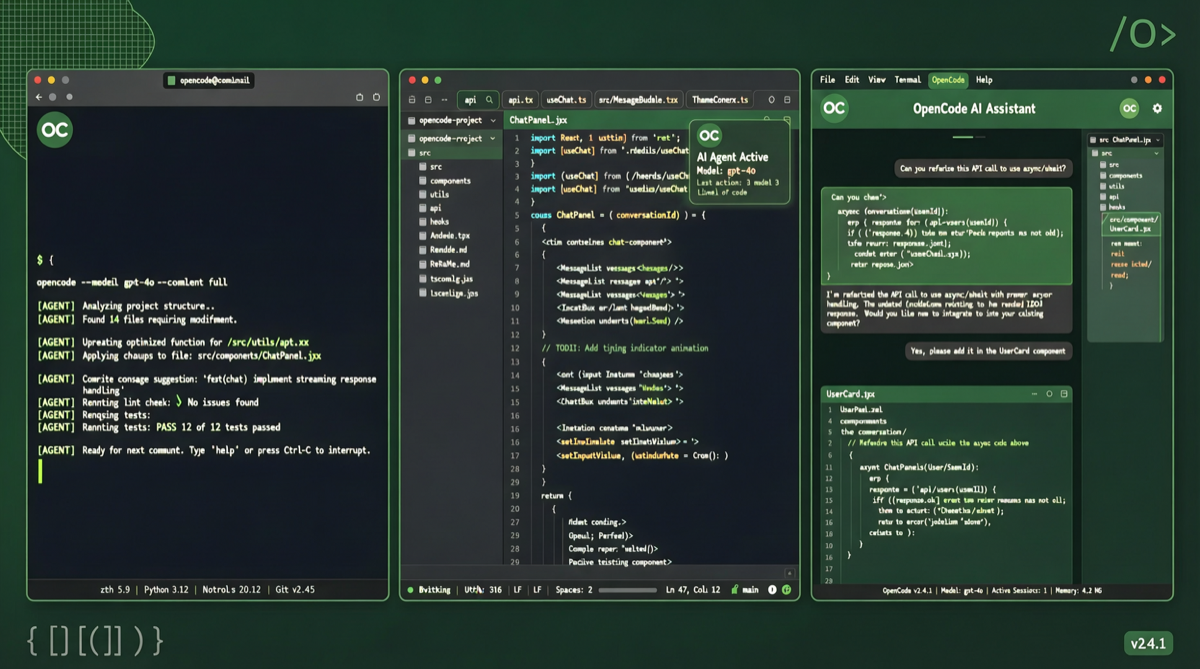Select src/component/UserCard in the assistant sidebar
The height and width of the screenshot is (669, 1200).
(1130, 224)
